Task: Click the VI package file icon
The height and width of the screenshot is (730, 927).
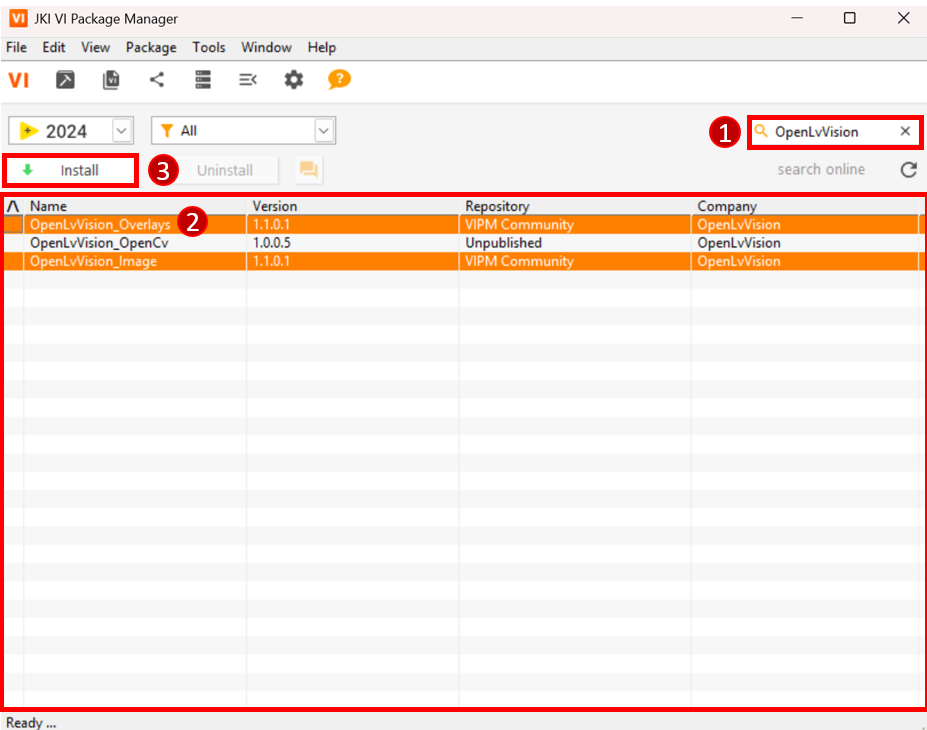Action: [x=111, y=80]
